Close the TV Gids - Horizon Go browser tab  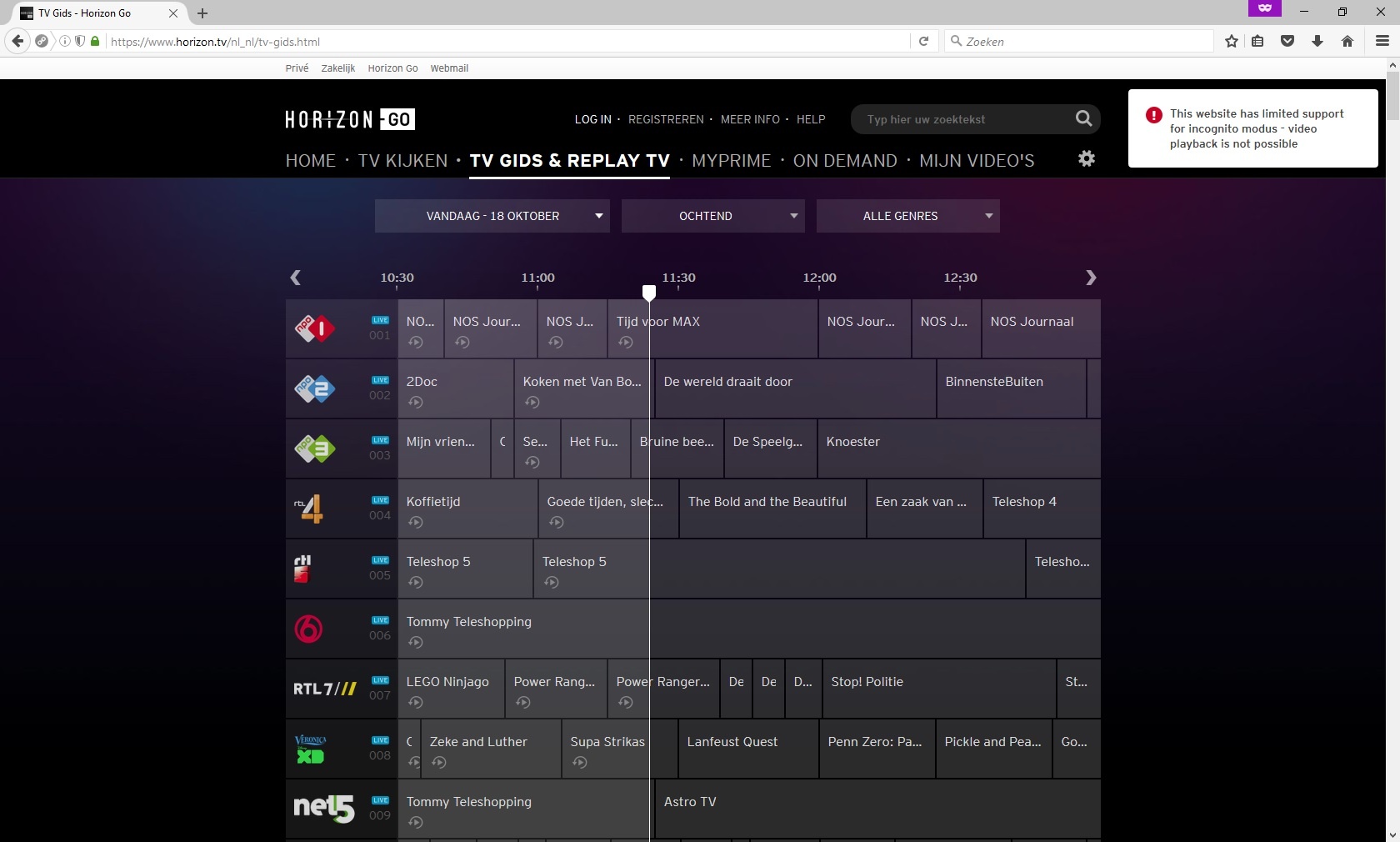click(x=173, y=13)
